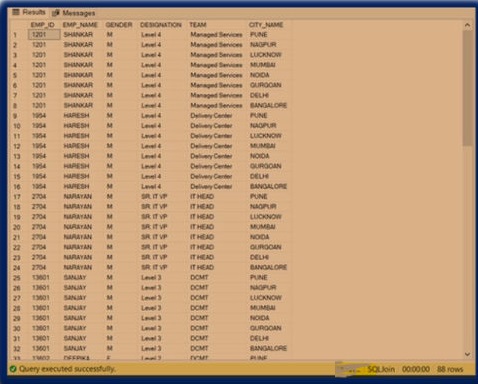Viewport: 478px width, 384px height.
Task: Select the 13601 cell in row 25
Action: click(41, 277)
